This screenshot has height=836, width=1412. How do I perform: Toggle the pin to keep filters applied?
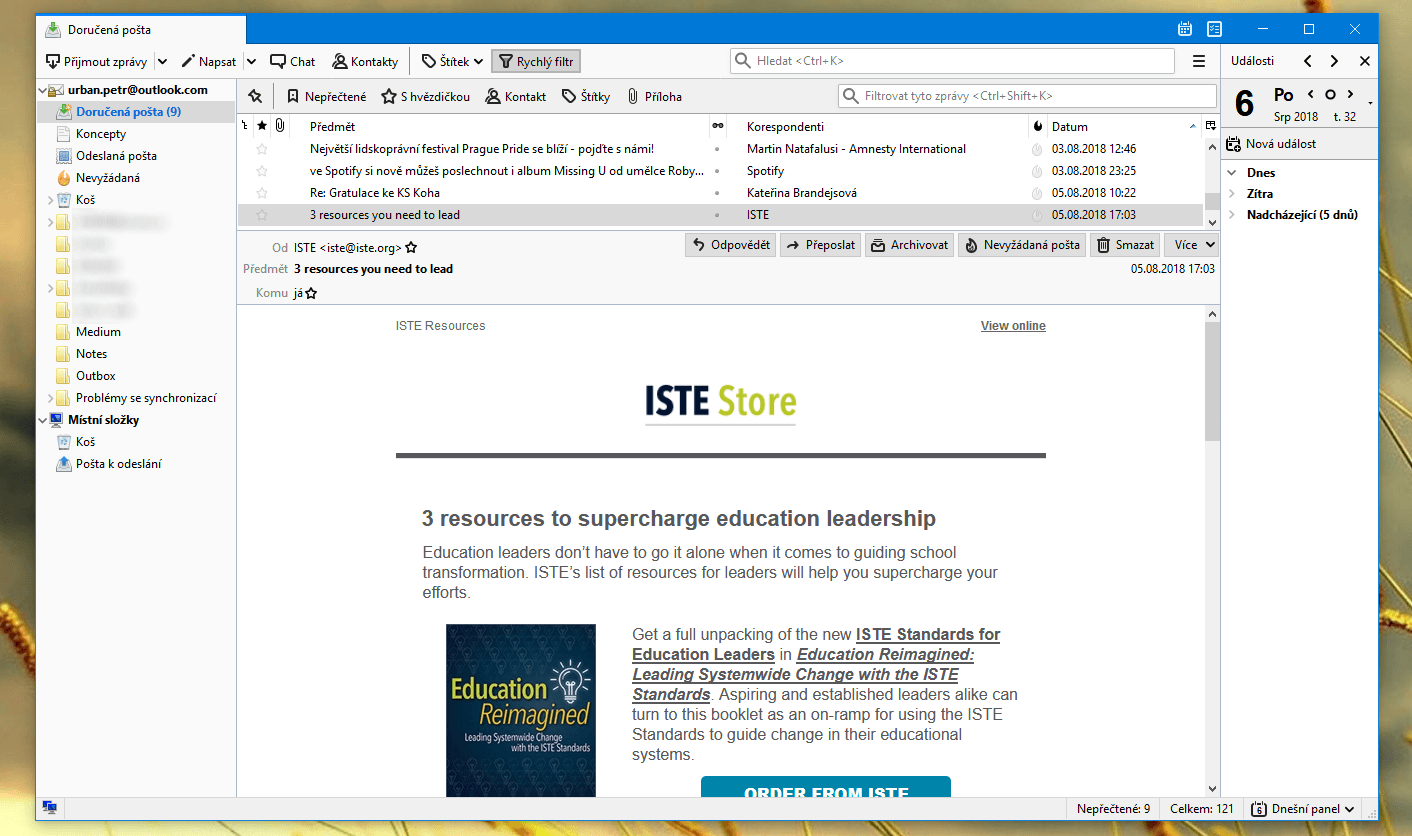point(255,96)
